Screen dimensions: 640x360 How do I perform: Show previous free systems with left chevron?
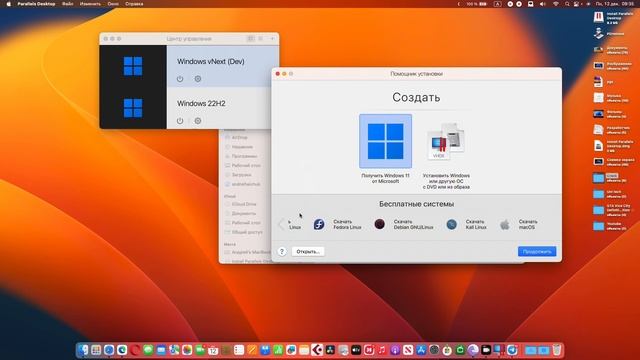pos(281,224)
